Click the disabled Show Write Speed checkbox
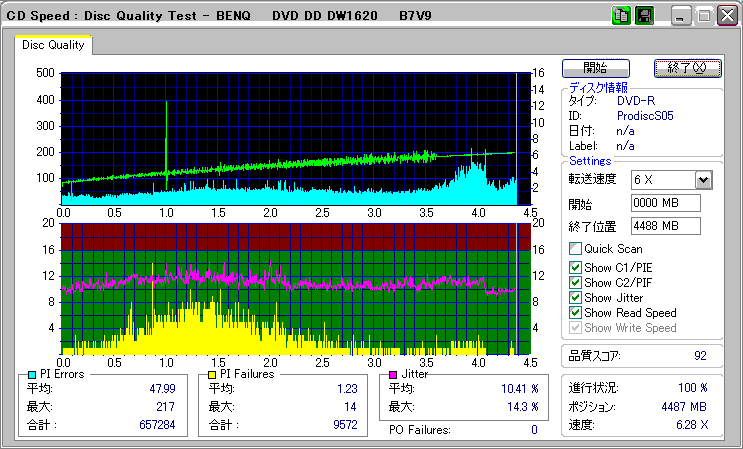 (575, 328)
